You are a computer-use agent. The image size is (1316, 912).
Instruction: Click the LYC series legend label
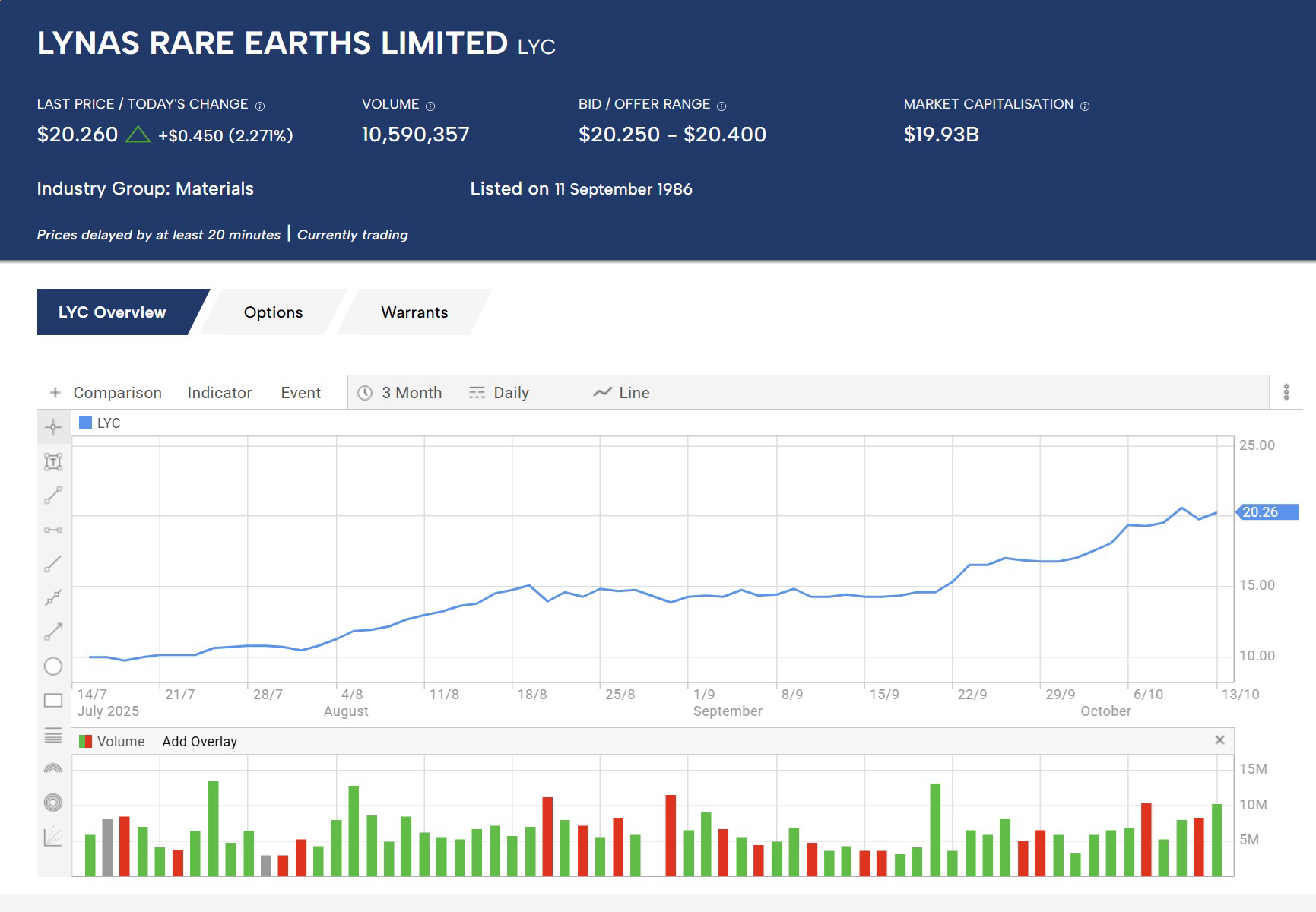109,423
